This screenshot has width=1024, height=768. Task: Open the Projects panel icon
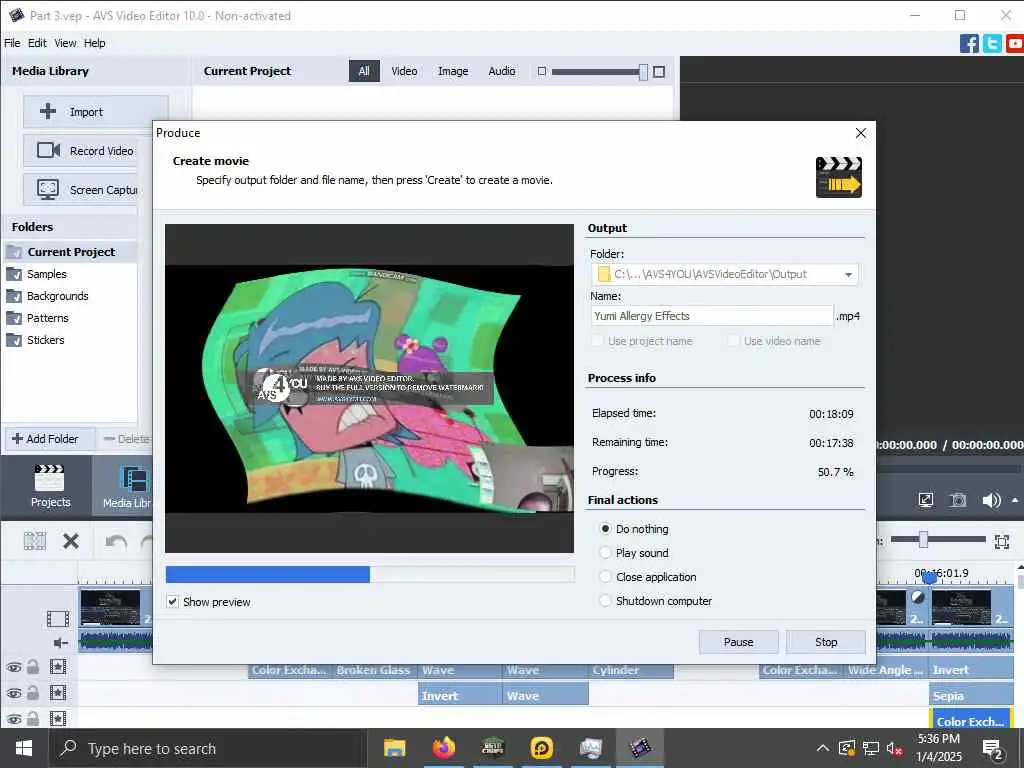tap(50, 486)
